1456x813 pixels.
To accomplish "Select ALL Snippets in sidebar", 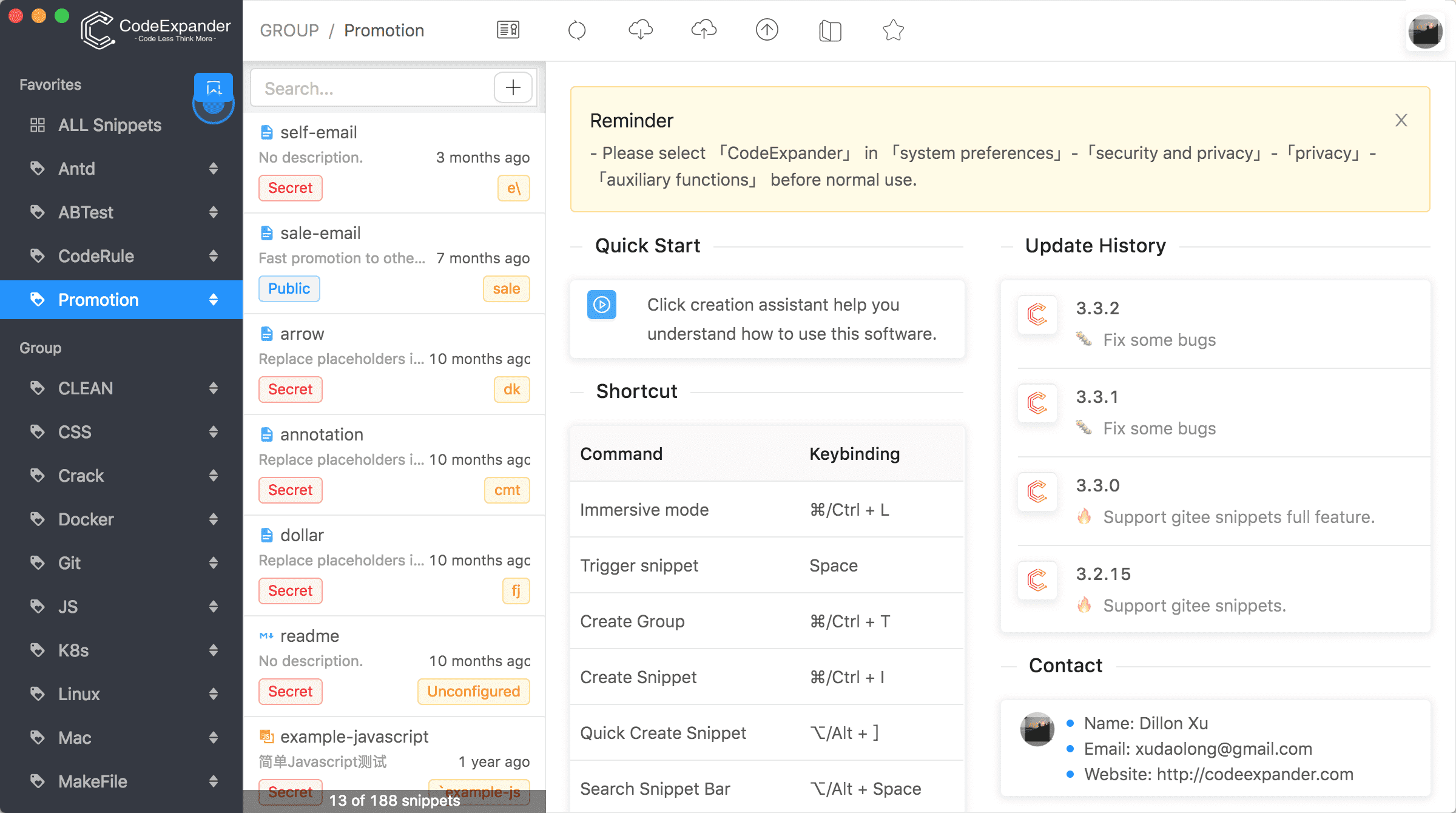I will click(x=109, y=125).
